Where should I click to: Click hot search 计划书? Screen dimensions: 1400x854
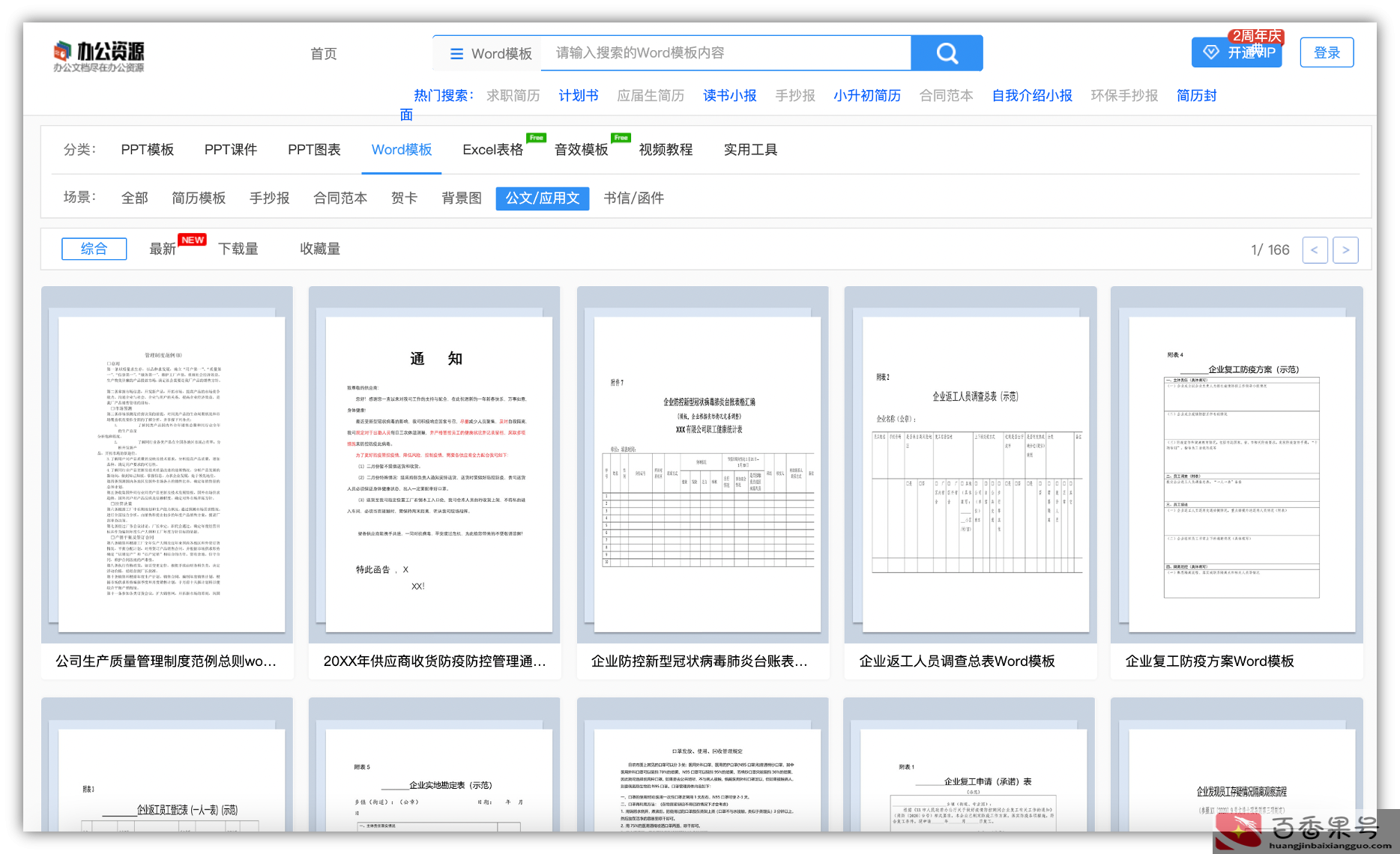pos(579,96)
